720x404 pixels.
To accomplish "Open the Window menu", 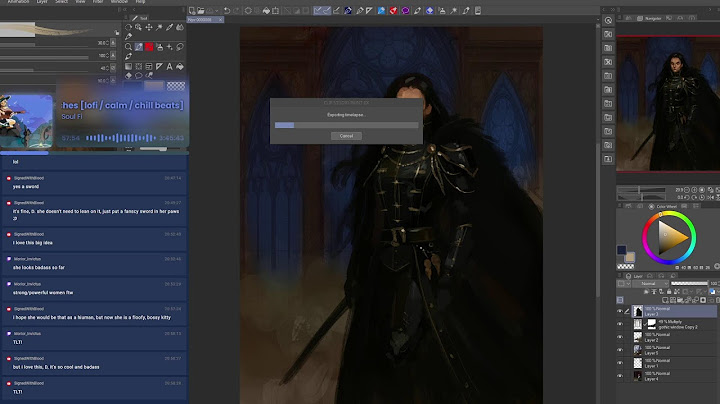I will coord(119,2).
